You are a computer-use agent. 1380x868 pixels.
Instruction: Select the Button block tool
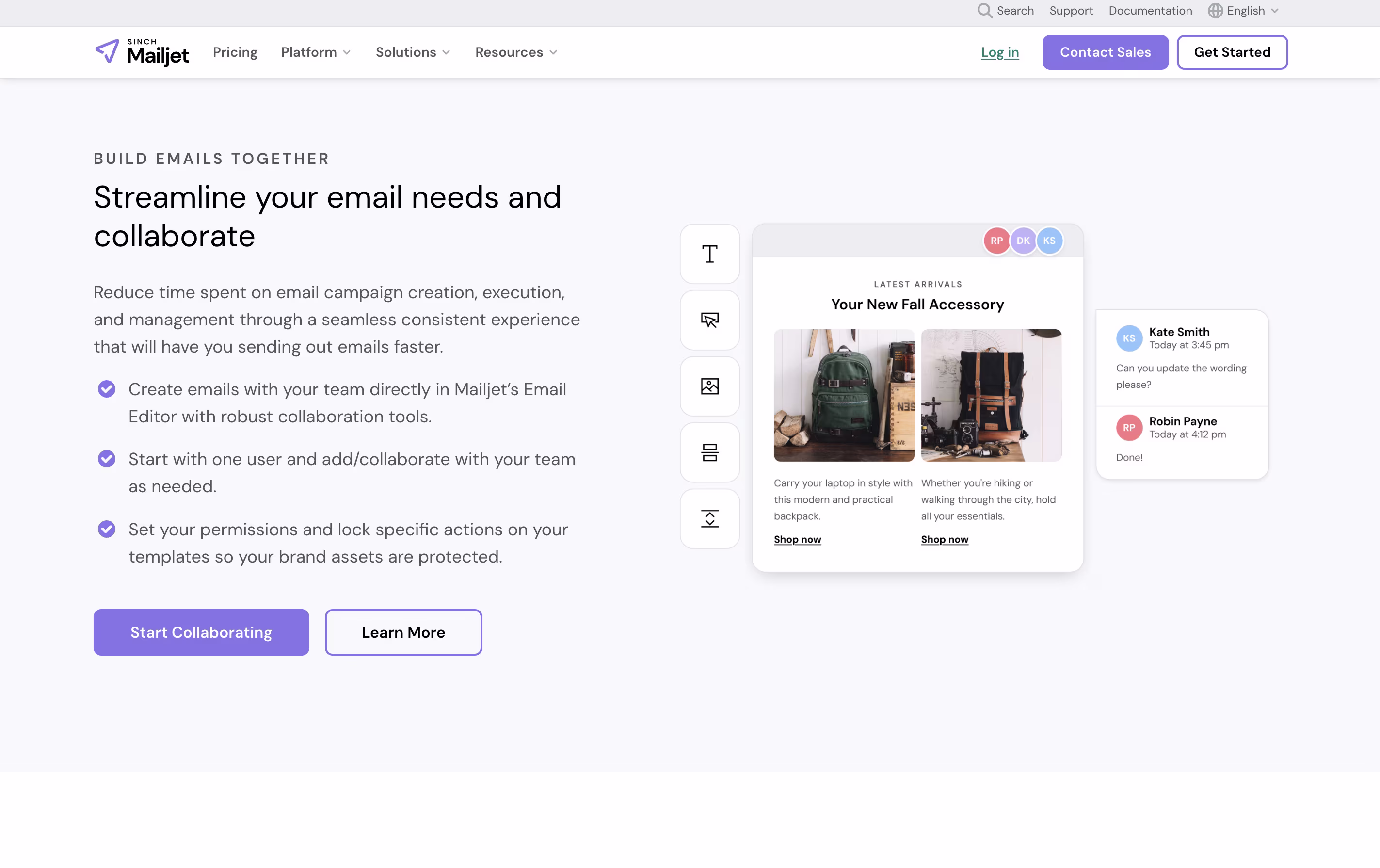(709, 320)
